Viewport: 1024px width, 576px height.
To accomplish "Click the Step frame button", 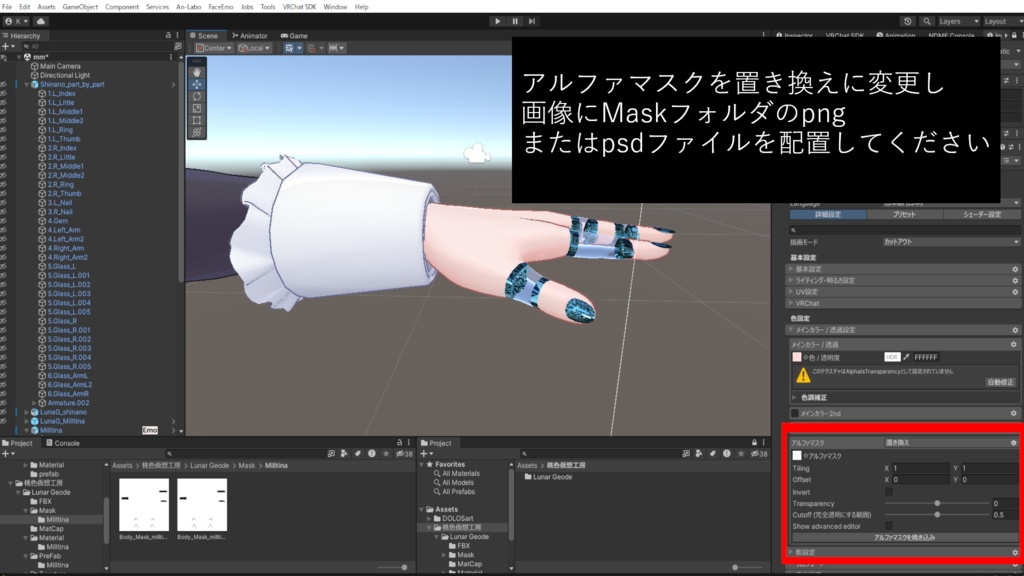I will pyautogui.click(x=532, y=21).
